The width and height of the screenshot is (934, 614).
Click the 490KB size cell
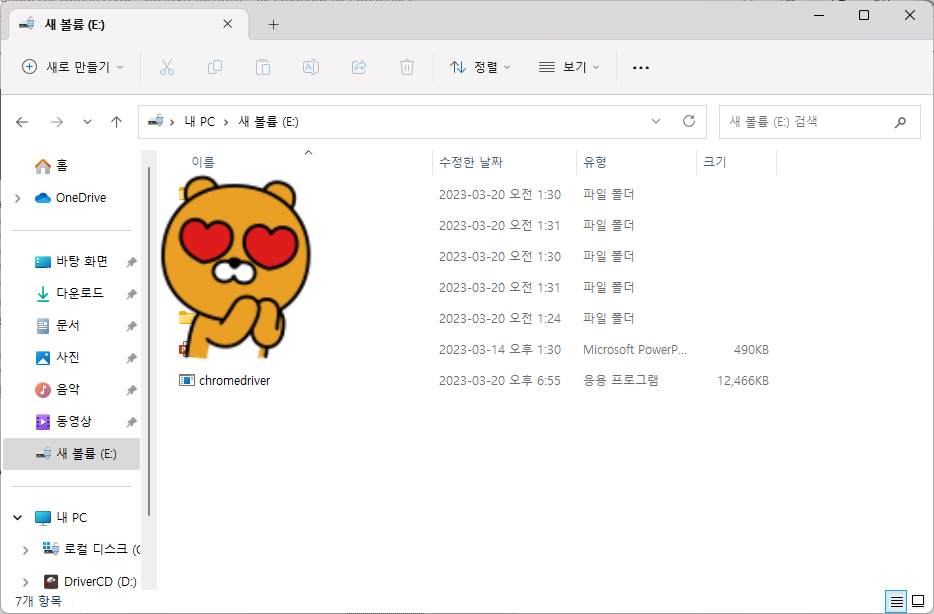[751, 350]
